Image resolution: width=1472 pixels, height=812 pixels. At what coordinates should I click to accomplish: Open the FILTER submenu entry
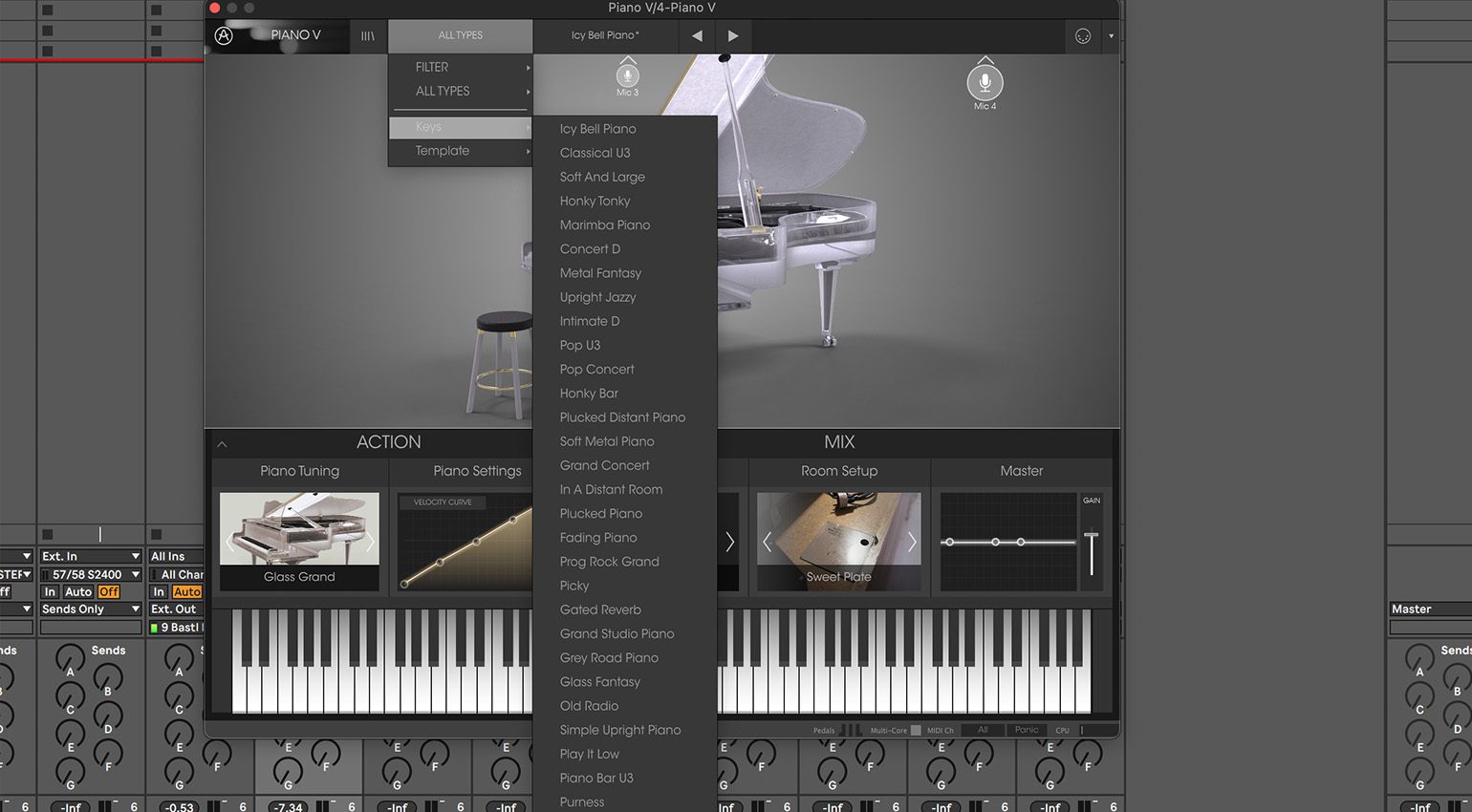click(x=461, y=67)
